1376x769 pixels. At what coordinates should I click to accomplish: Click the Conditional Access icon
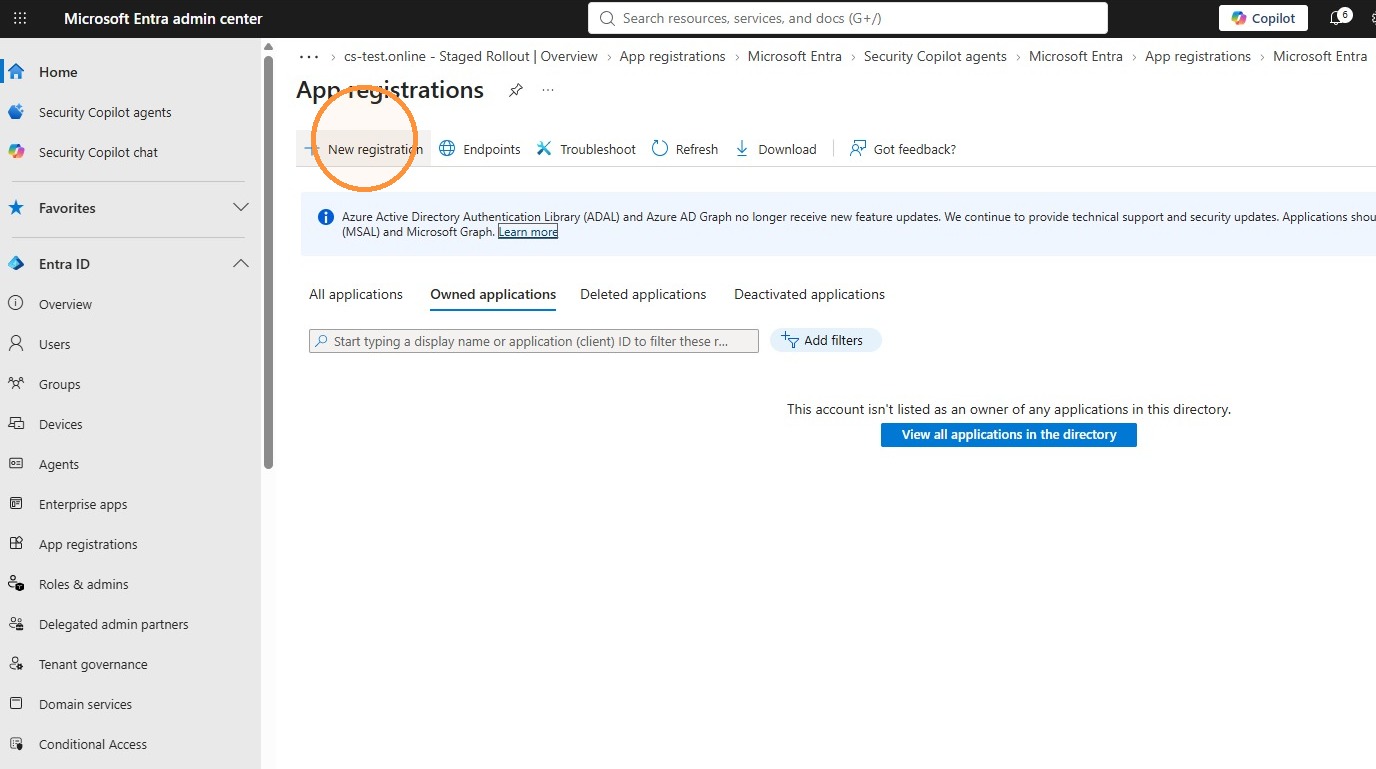tap(16, 744)
